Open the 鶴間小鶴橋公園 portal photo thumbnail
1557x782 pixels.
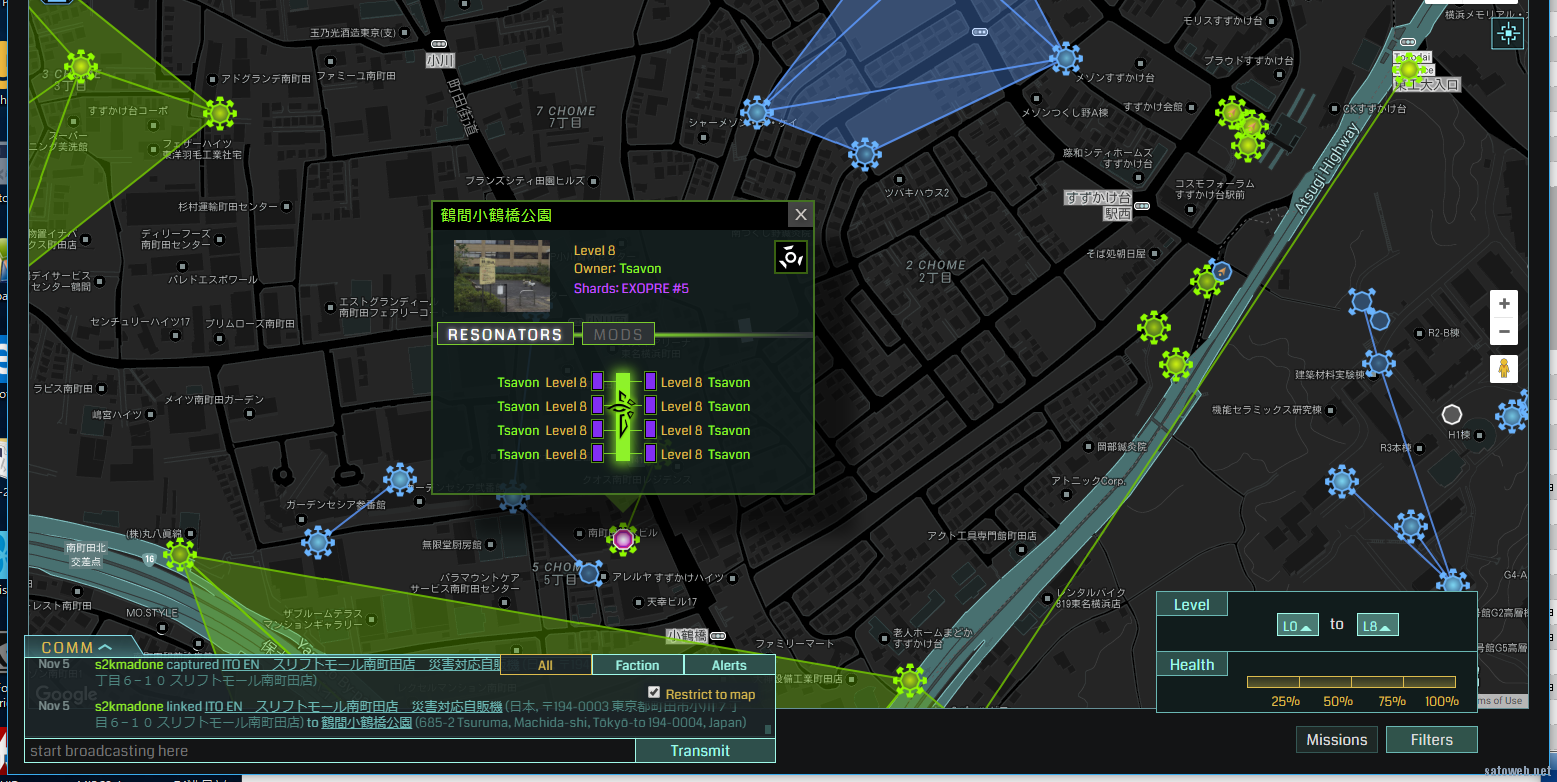[502, 276]
